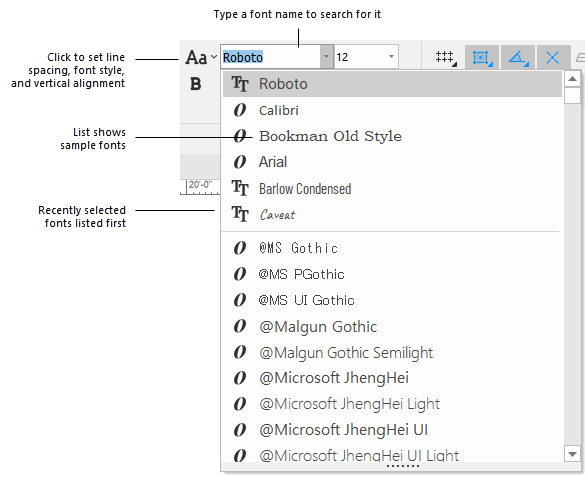The width and height of the screenshot is (585, 477).
Task: Open the Aa text style menu
Action: point(201,57)
